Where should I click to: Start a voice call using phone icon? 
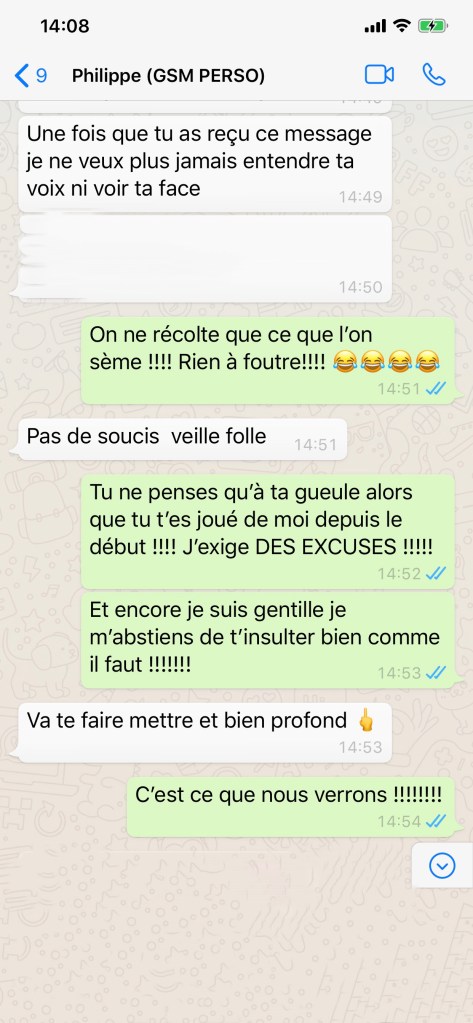[433, 74]
